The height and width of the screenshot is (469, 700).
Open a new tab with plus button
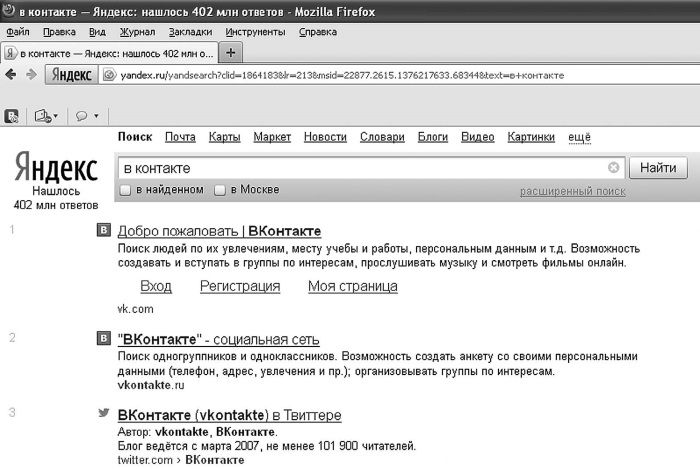coord(231,52)
